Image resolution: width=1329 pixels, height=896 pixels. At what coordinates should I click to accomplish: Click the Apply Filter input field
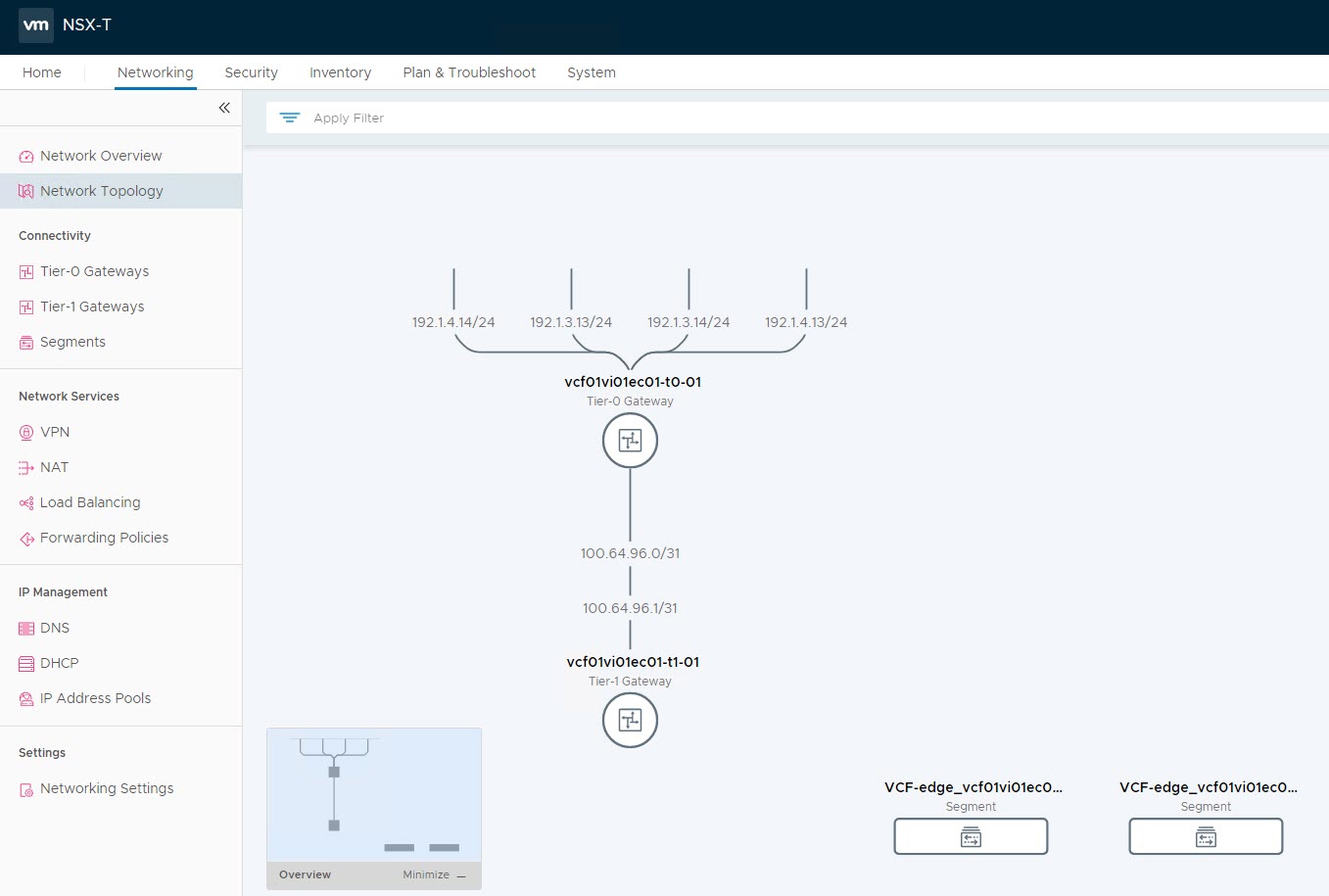(x=783, y=118)
